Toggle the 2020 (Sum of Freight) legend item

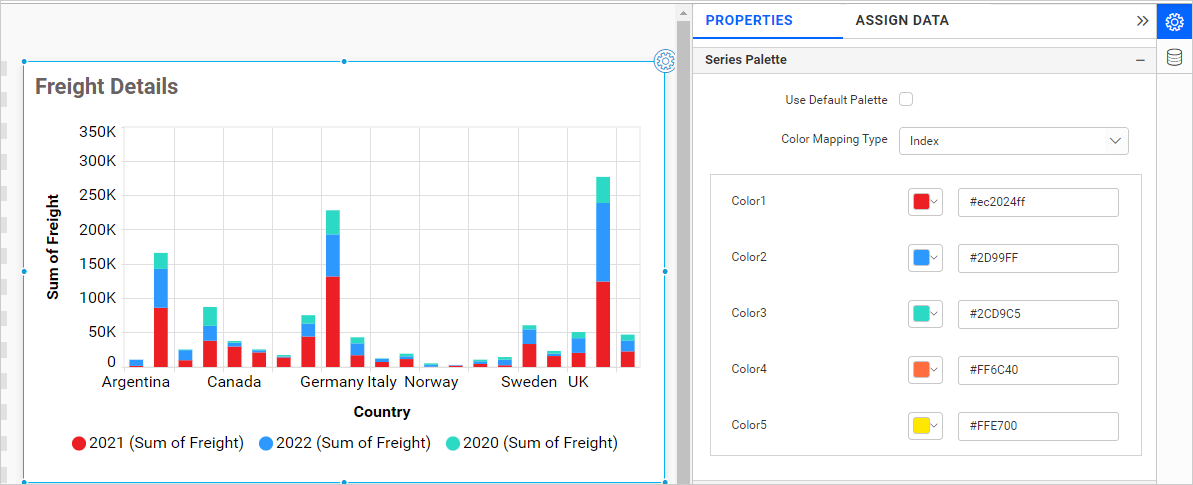[532, 443]
